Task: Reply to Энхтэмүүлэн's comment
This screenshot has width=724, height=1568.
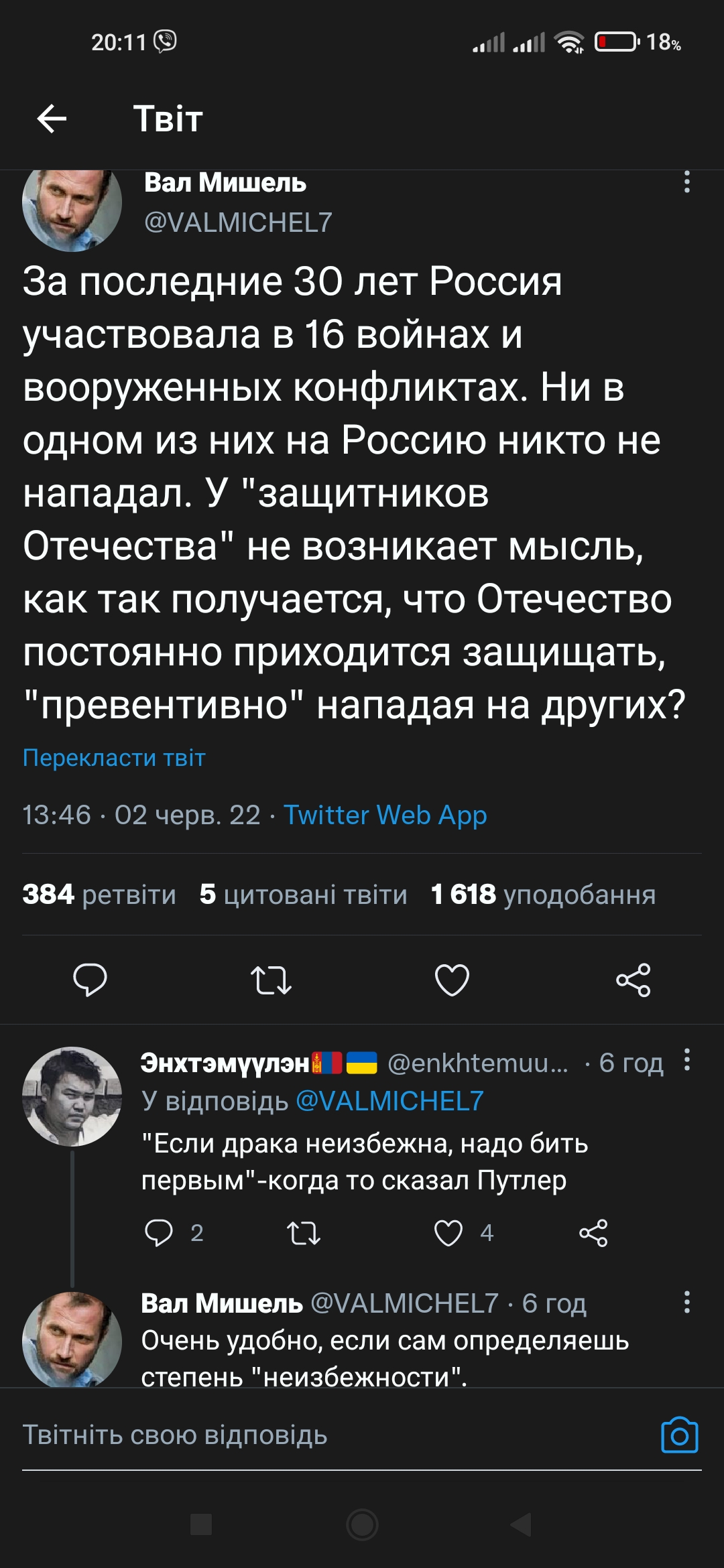Action: 159,1232
